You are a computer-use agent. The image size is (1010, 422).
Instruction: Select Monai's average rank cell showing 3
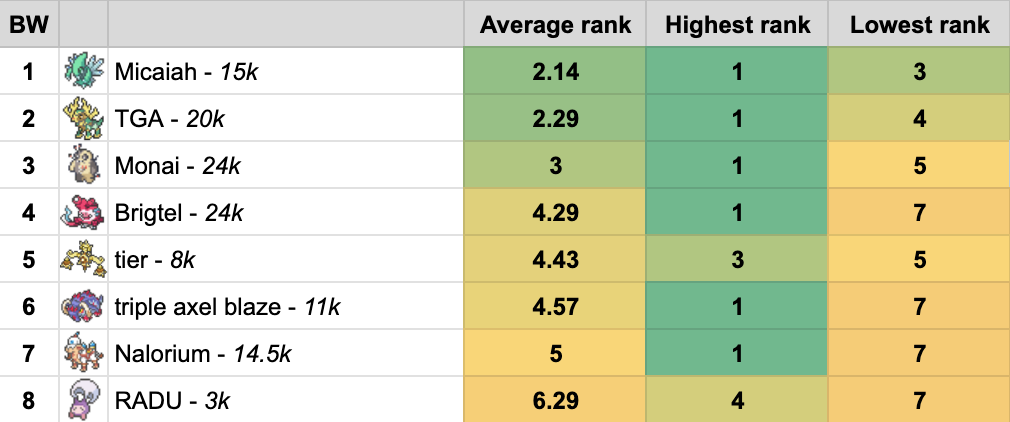point(555,166)
